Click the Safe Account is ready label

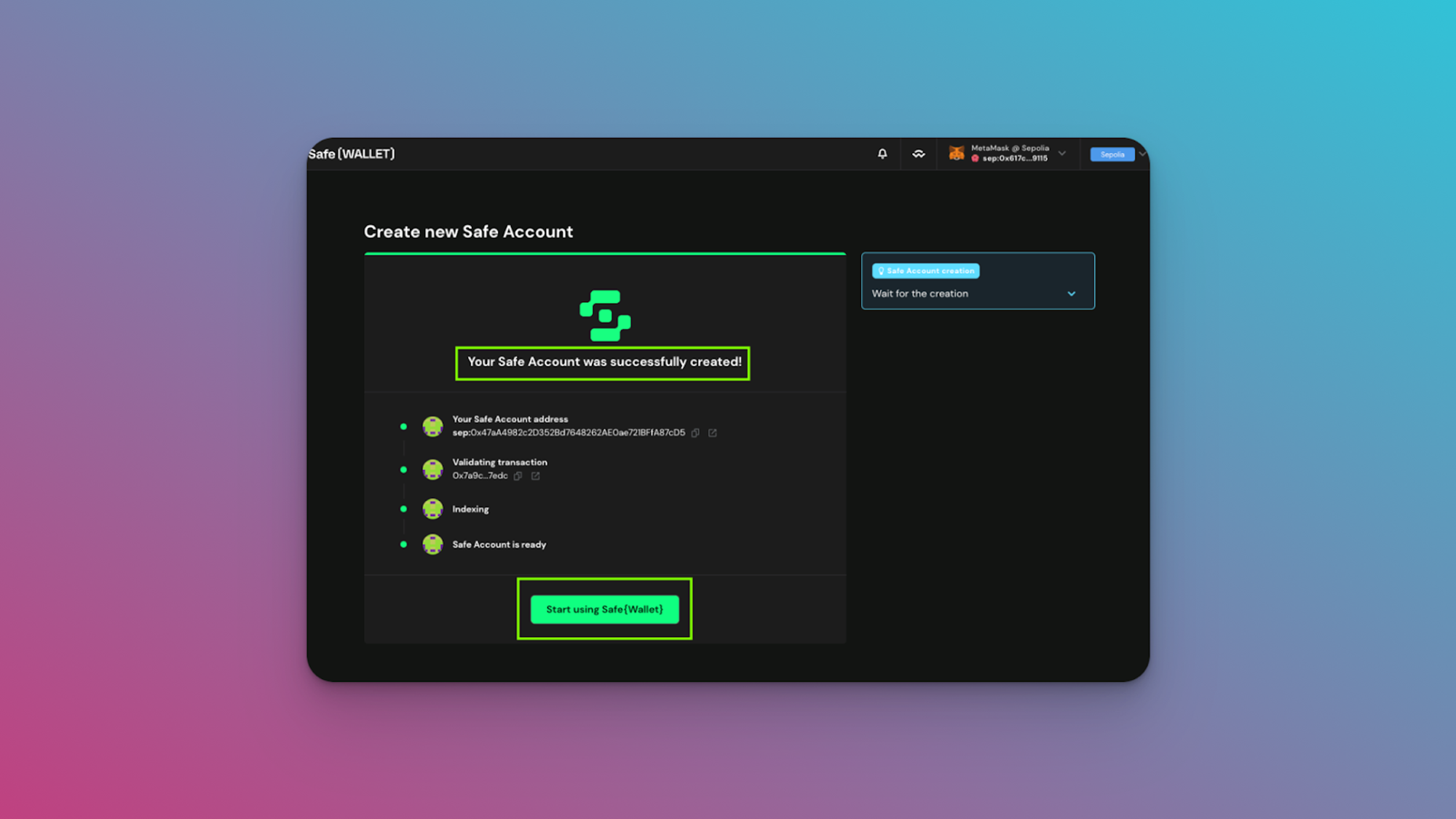(x=499, y=545)
